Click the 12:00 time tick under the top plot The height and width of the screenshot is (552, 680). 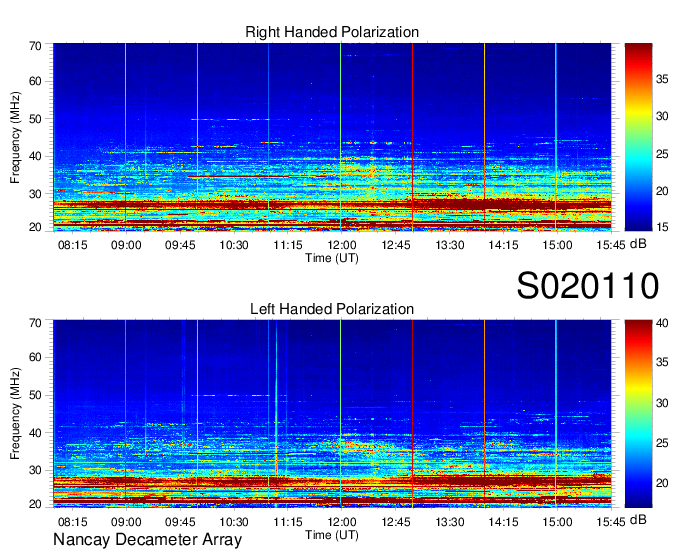pyautogui.click(x=342, y=245)
